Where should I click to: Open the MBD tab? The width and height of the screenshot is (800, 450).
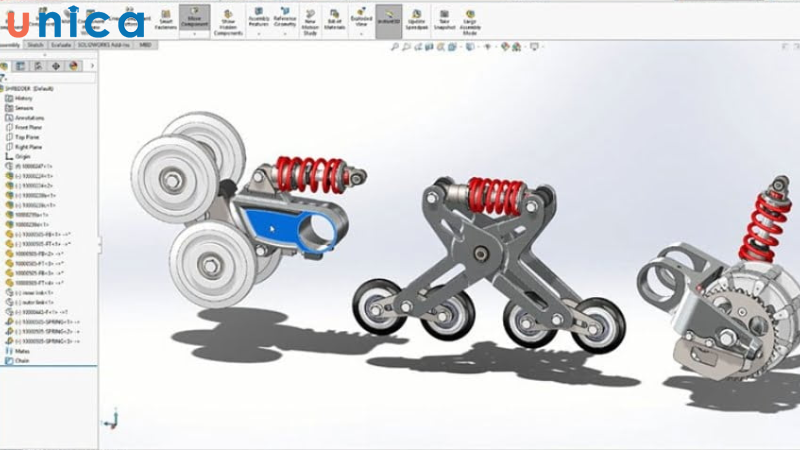point(145,45)
